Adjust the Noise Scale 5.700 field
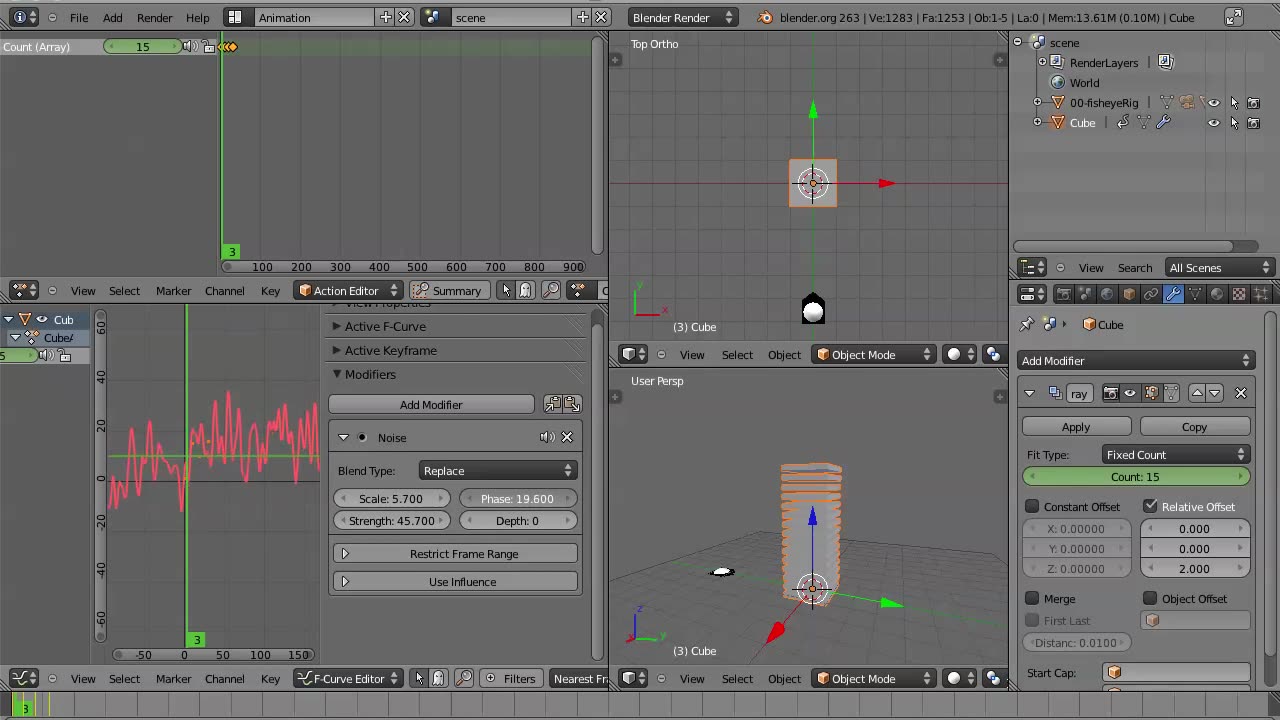The width and height of the screenshot is (1280, 720). coord(392,498)
